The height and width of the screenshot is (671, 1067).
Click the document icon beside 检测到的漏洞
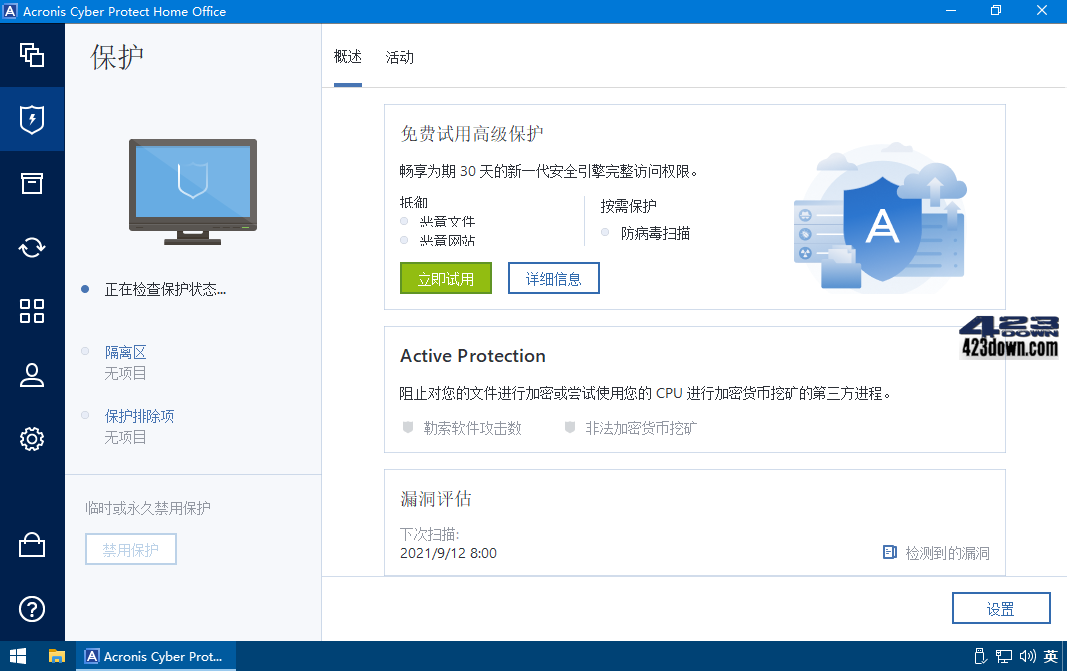click(x=888, y=552)
